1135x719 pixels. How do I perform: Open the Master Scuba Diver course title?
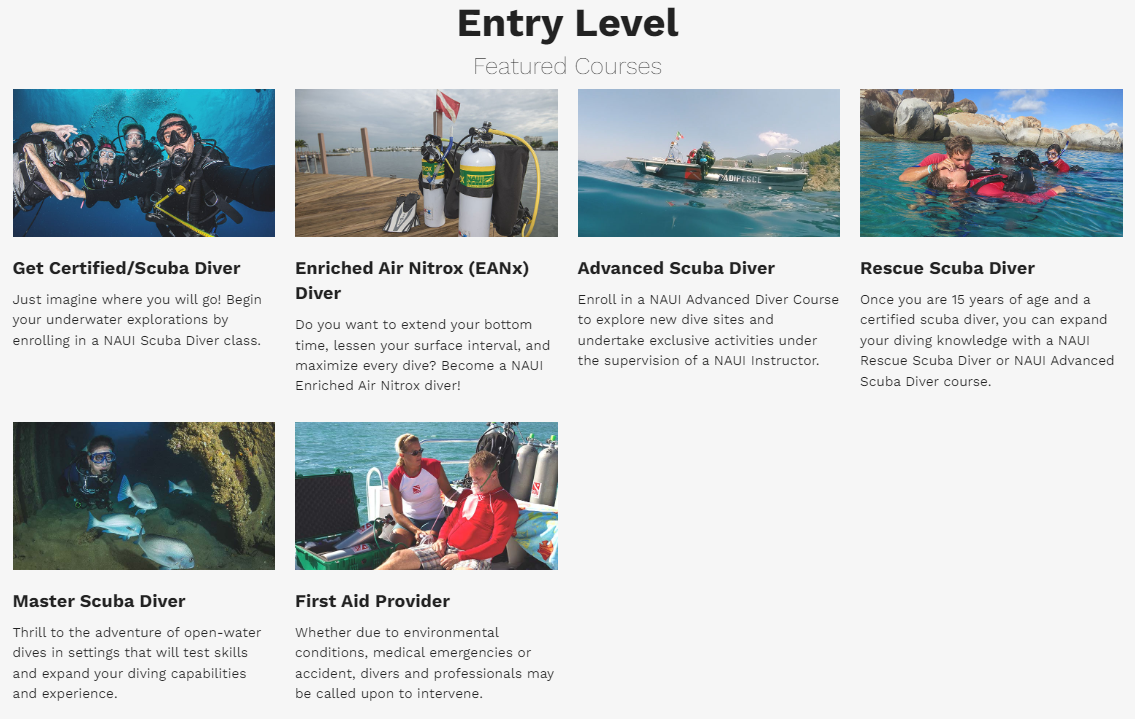coord(99,602)
